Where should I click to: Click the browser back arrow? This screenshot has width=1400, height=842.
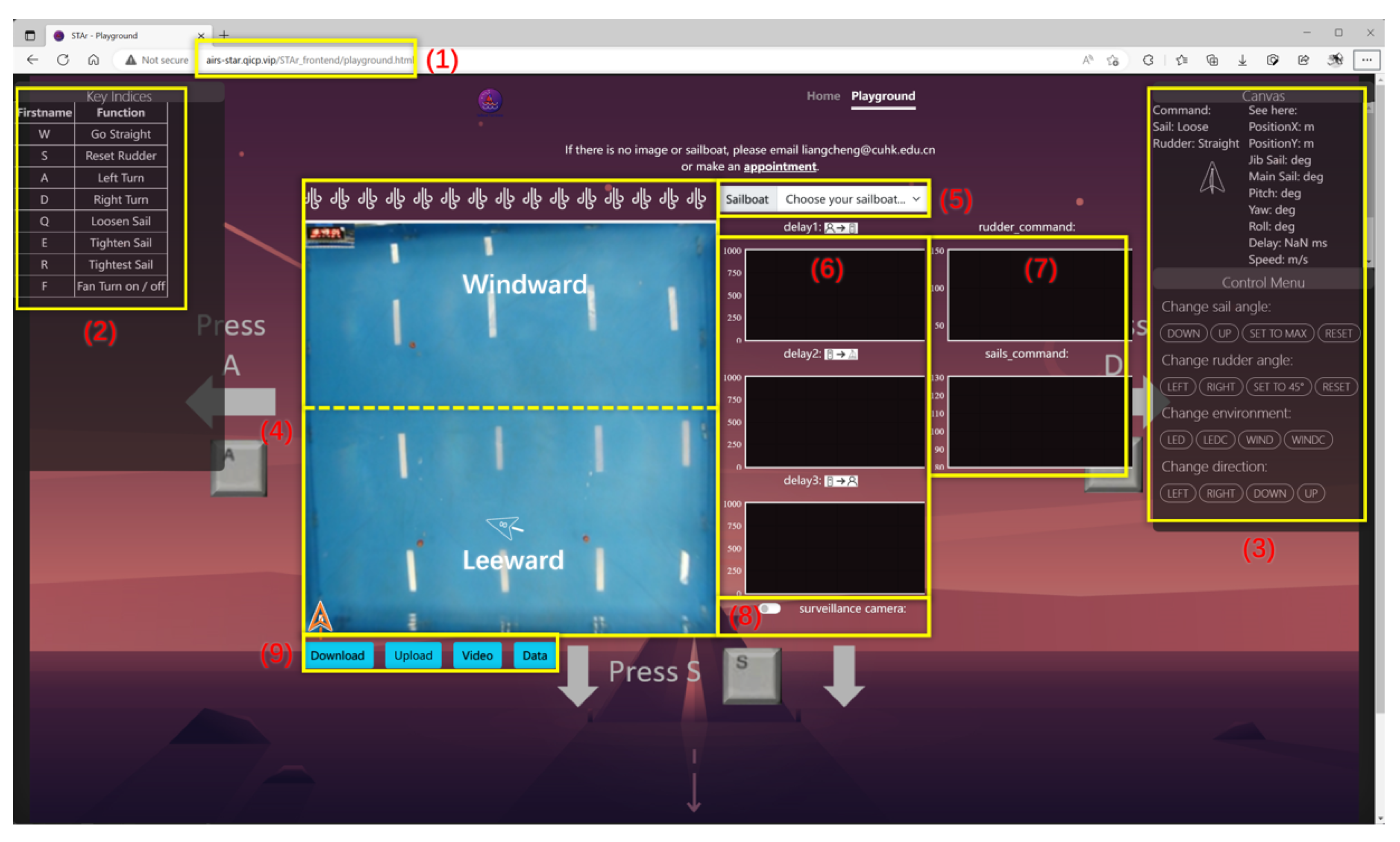[x=32, y=59]
